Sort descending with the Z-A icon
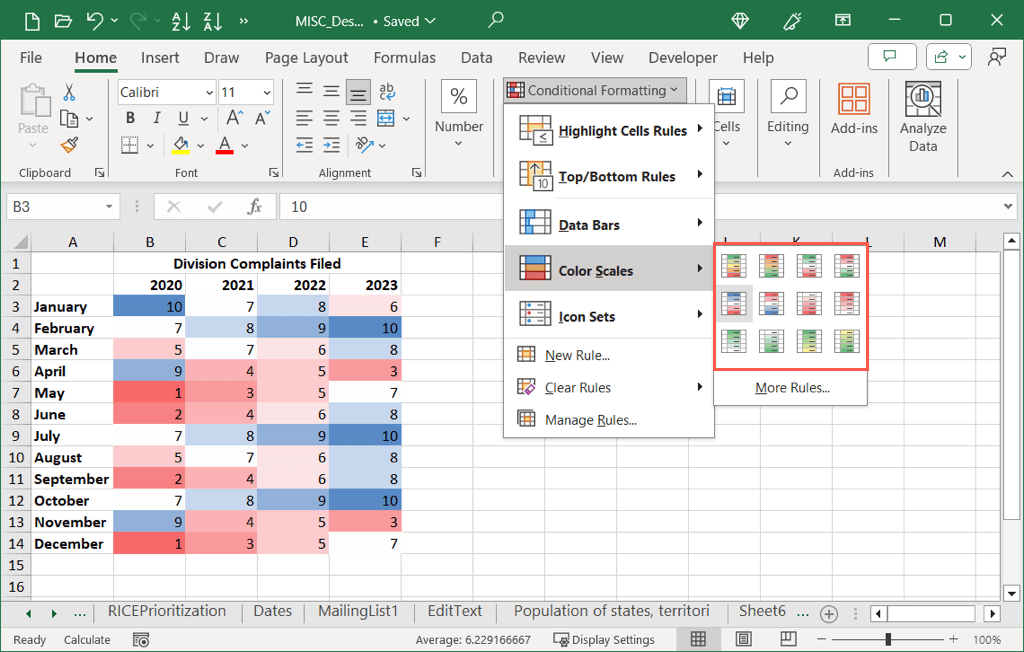Screen dimensions: 1024x652 click(x=213, y=21)
